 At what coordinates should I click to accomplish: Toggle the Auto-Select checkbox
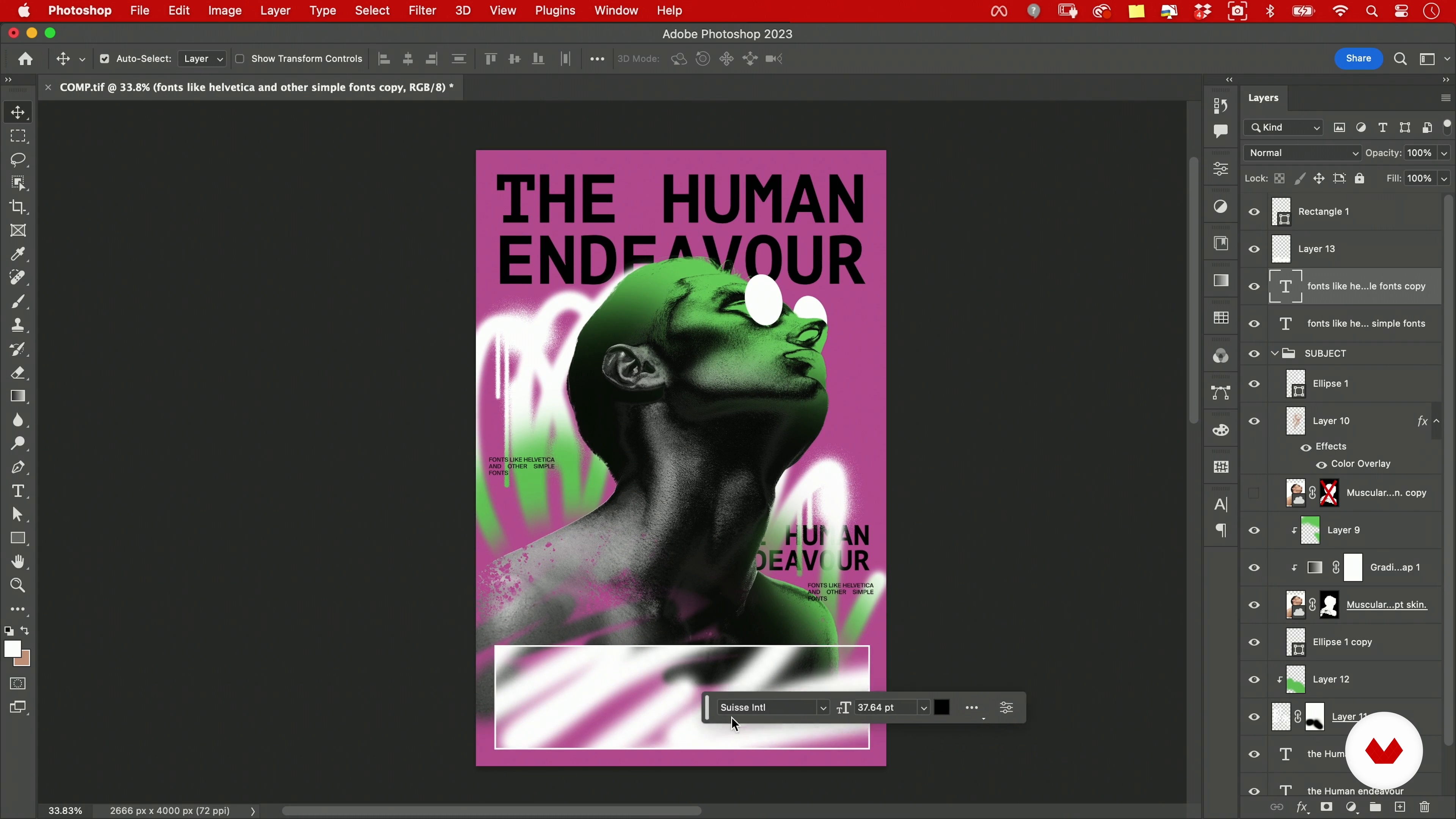104,59
